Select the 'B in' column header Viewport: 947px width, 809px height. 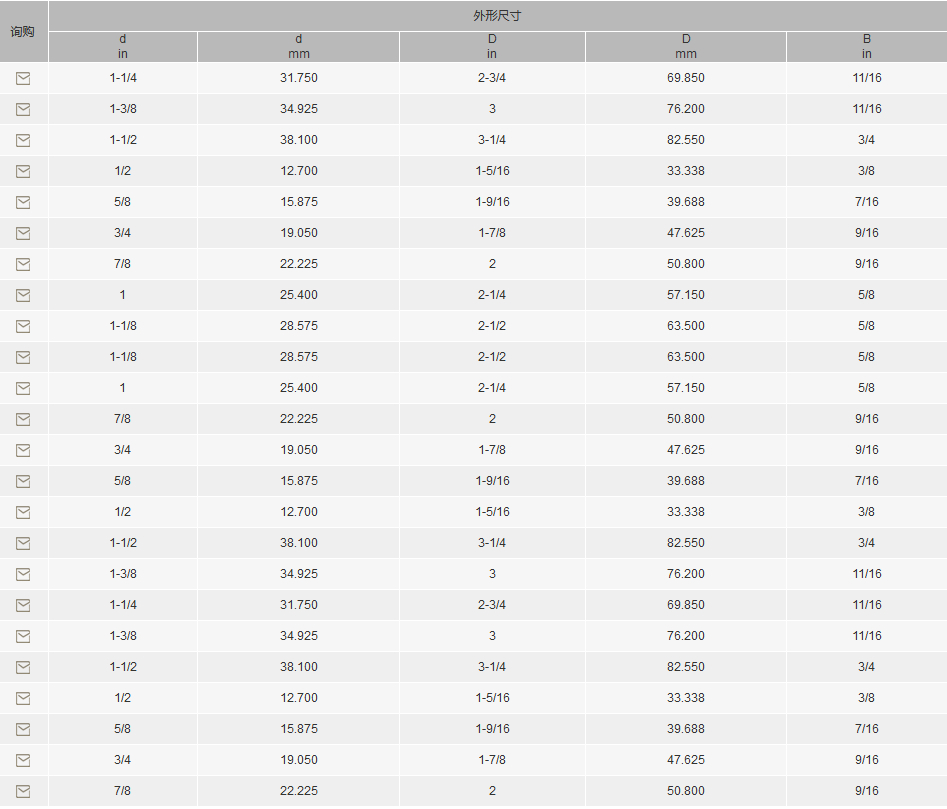(x=866, y=47)
